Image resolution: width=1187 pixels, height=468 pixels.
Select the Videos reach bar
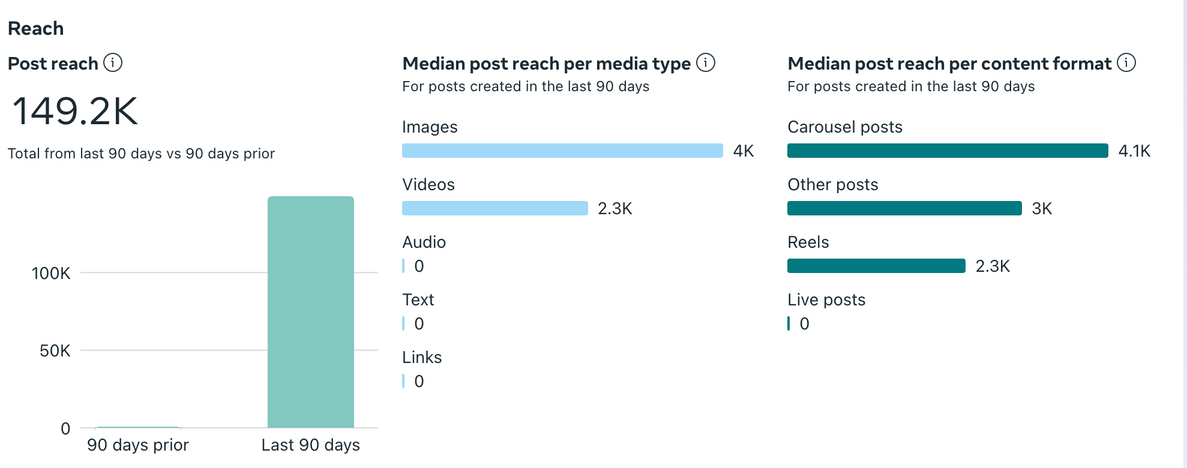click(x=495, y=208)
